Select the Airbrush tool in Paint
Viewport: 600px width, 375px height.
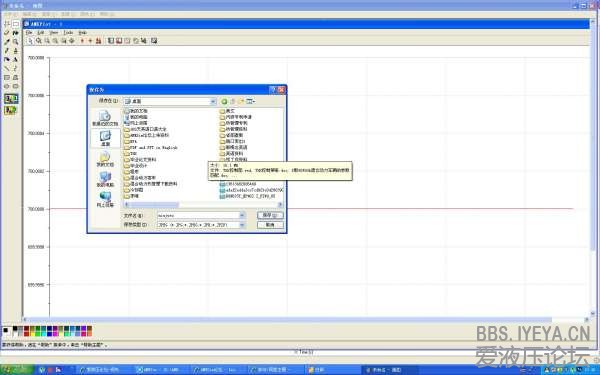[x=7, y=60]
